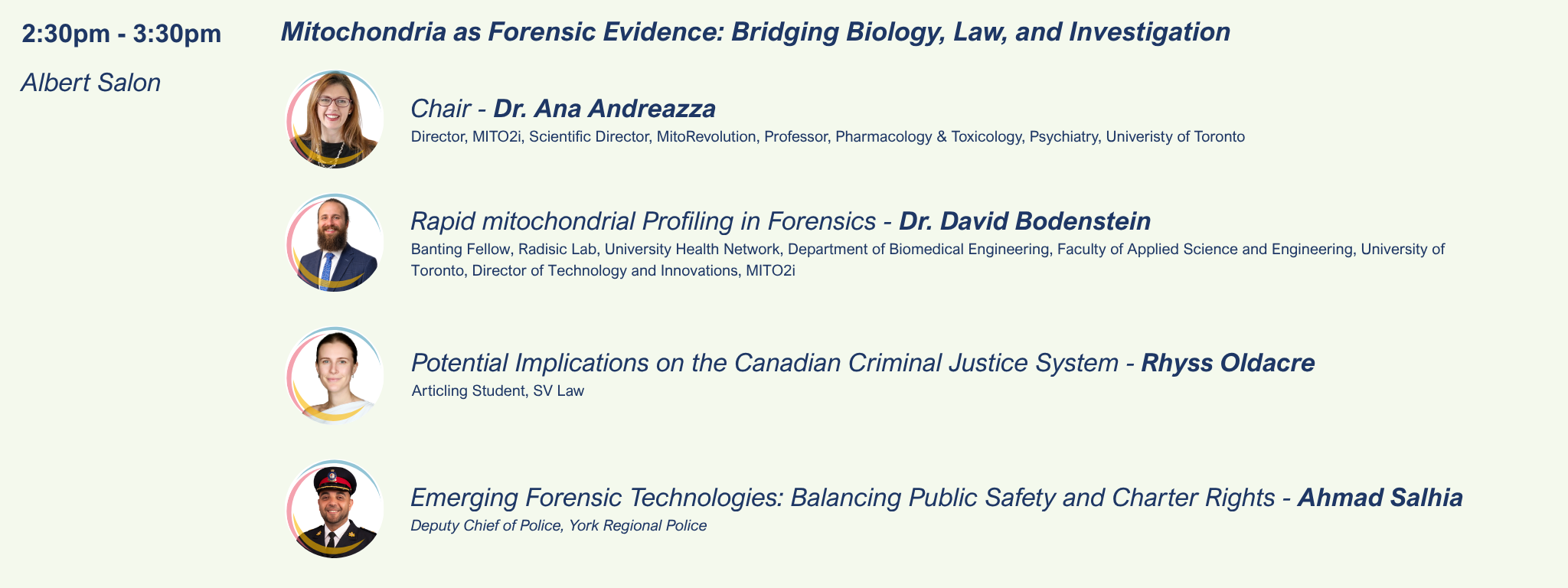Open the Ahmad Salhia name link

1380,498
